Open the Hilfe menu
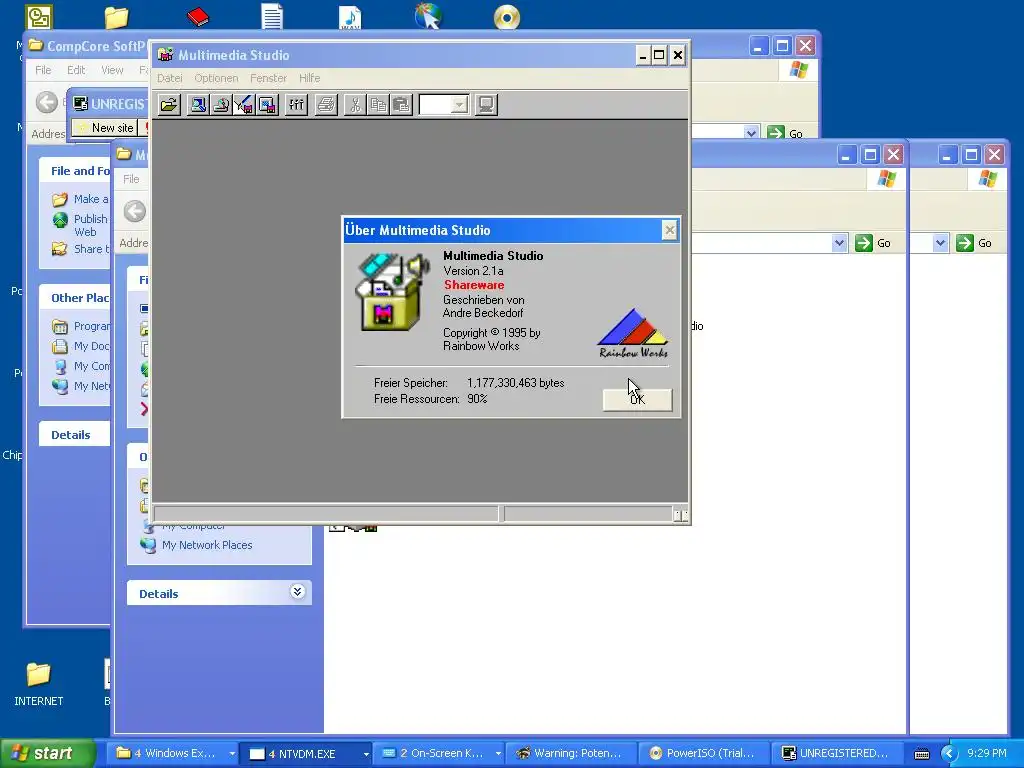Viewport: 1024px width, 768px height. [x=310, y=78]
